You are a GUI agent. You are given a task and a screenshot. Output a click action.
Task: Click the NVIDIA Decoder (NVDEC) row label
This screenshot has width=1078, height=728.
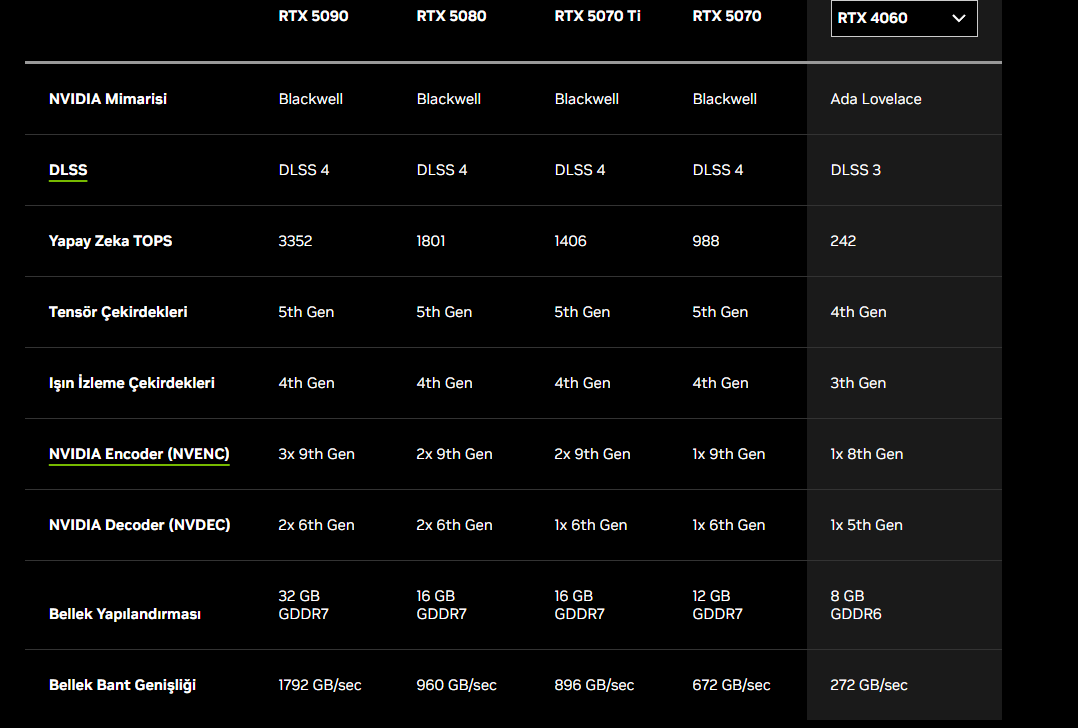(140, 525)
